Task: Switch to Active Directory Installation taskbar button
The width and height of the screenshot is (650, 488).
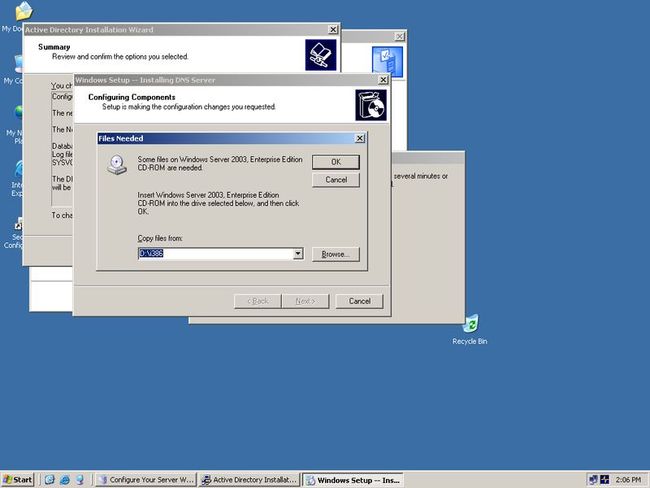Action: click(249, 480)
